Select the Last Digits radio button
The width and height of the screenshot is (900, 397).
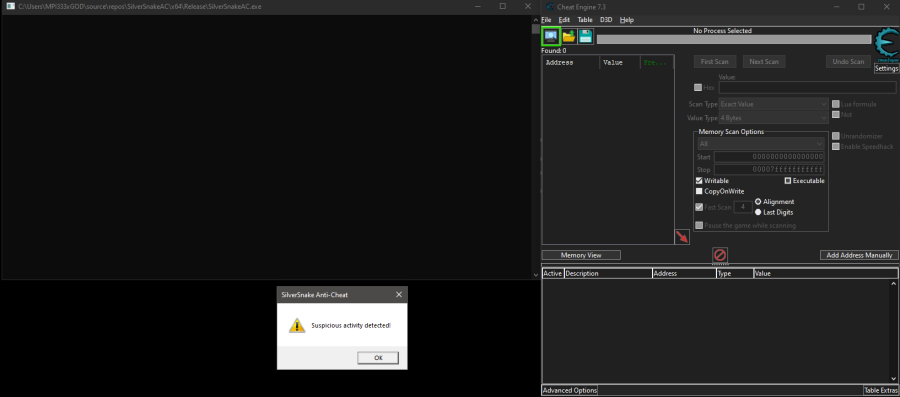point(758,212)
